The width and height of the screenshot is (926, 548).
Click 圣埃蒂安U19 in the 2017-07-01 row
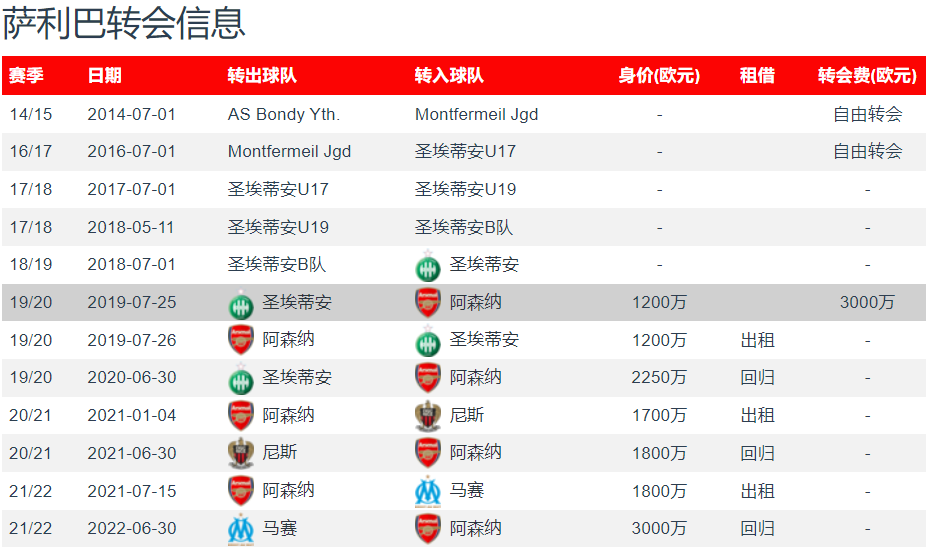pos(465,189)
